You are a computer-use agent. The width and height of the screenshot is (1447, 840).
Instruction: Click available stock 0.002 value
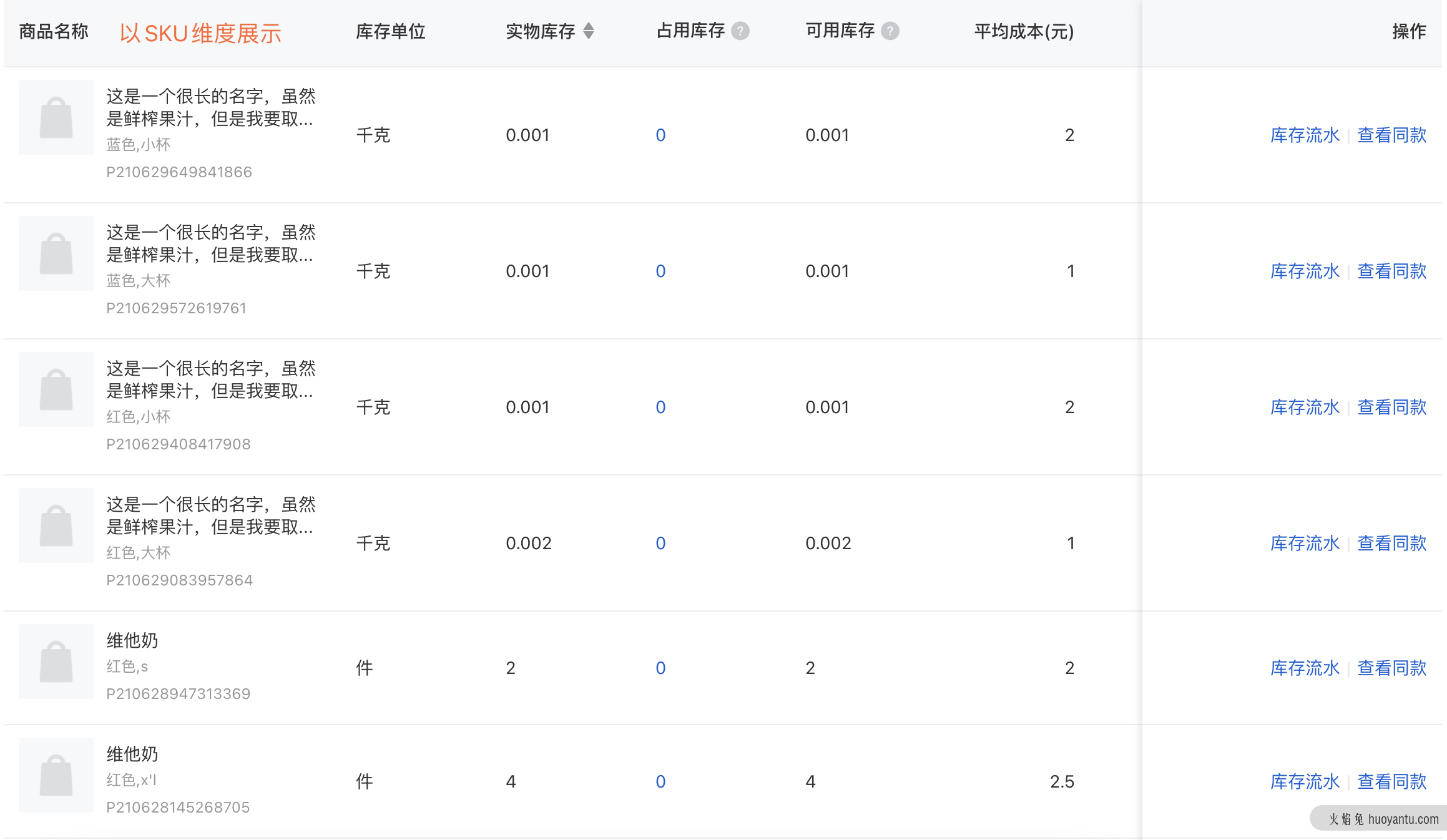coord(828,543)
